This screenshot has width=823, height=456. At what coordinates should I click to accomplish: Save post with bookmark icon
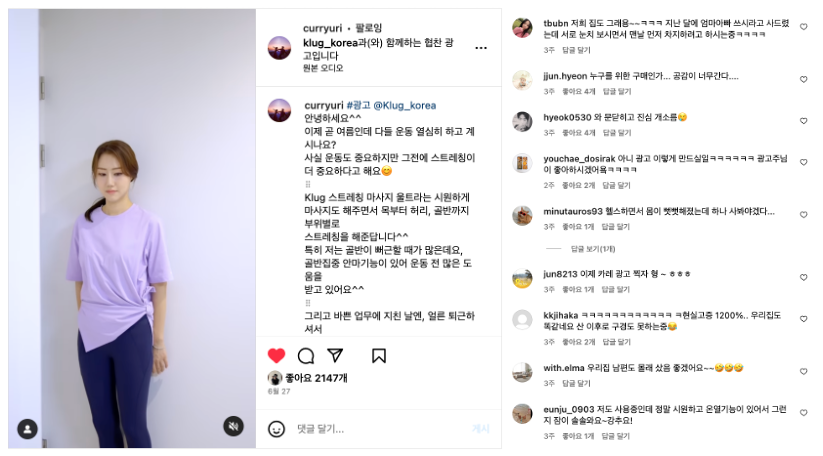click(x=378, y=356)
